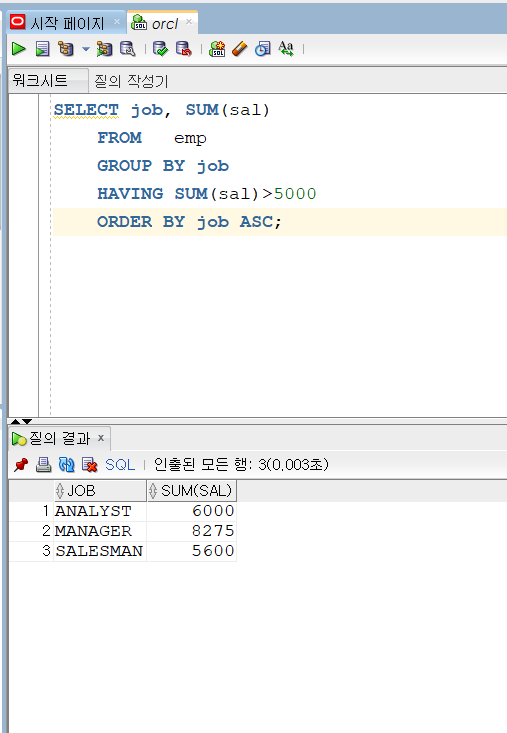Click the print results icon

click(x=43, y=465)
